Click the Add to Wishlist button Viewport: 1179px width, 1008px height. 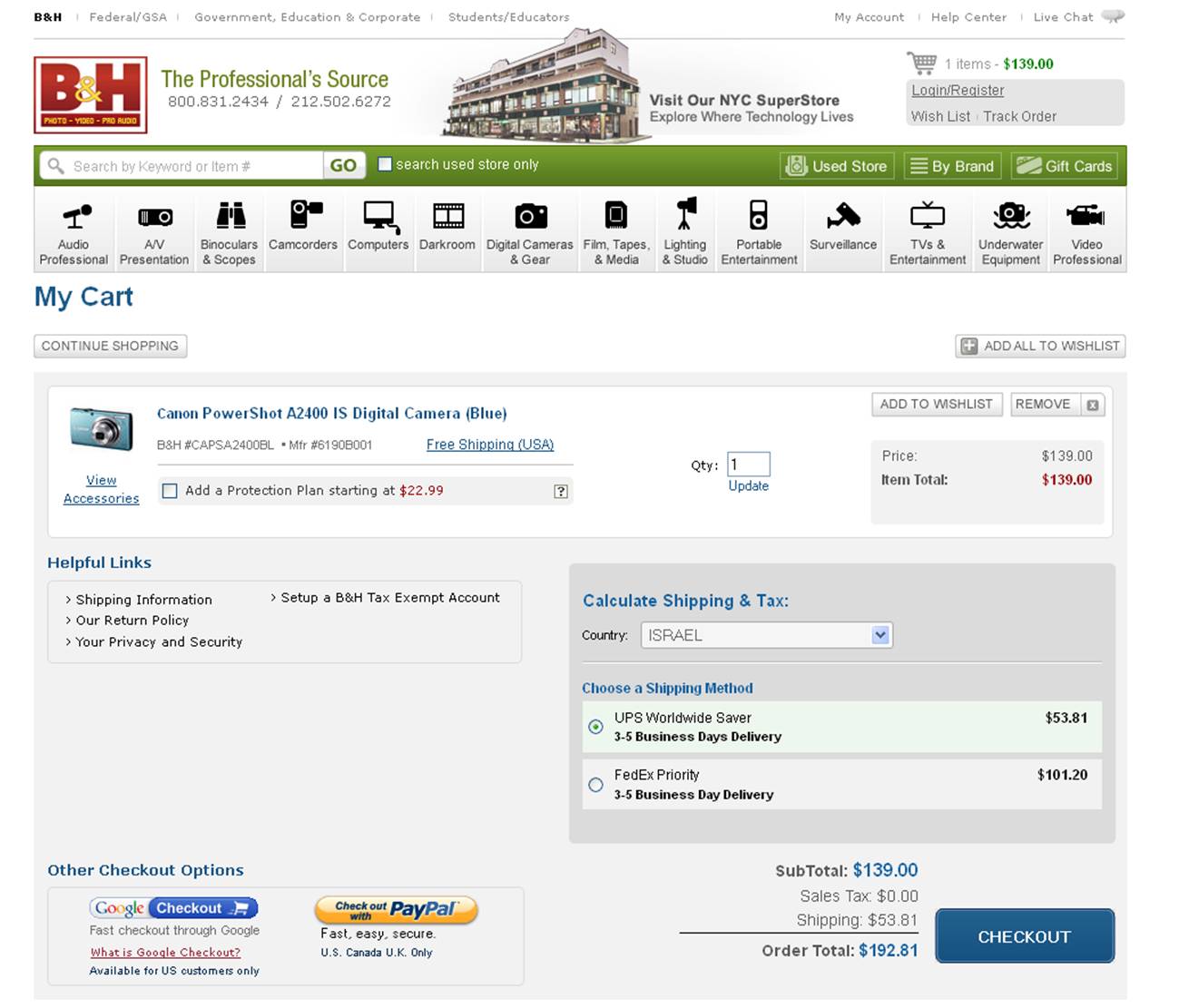pyautogui.click(x=937, y=404)
